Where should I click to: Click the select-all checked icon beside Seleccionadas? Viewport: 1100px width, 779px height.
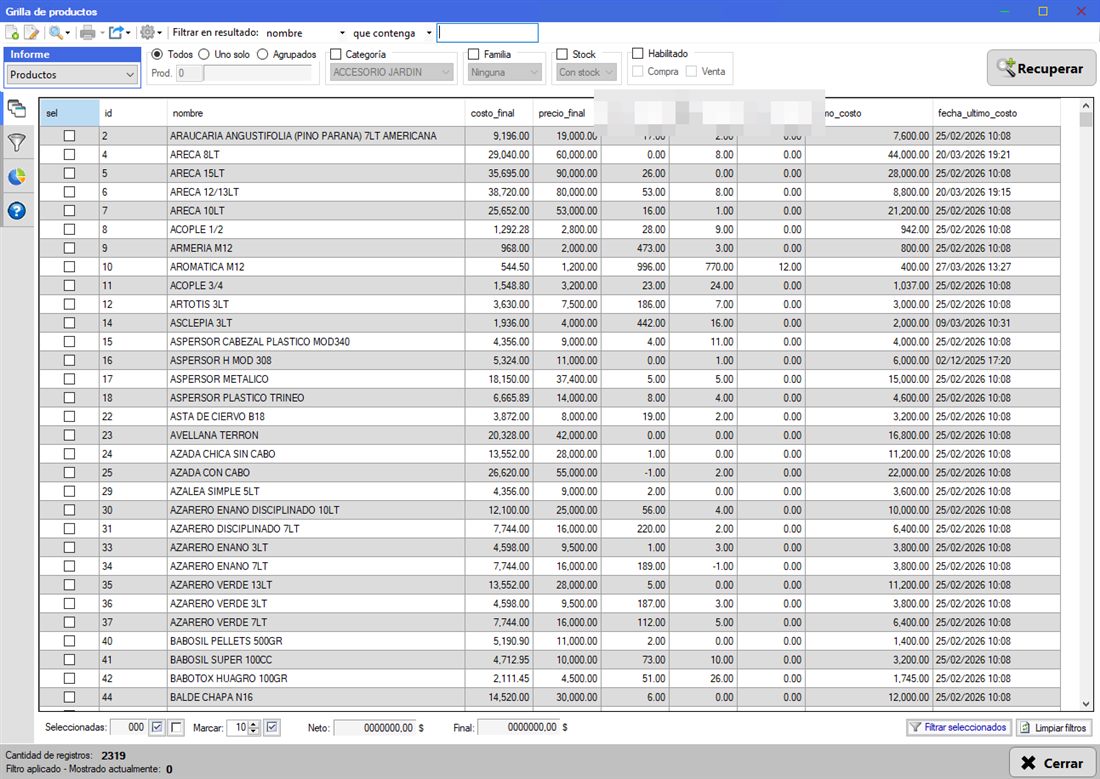pyautogui.click(x=157, y=728)
